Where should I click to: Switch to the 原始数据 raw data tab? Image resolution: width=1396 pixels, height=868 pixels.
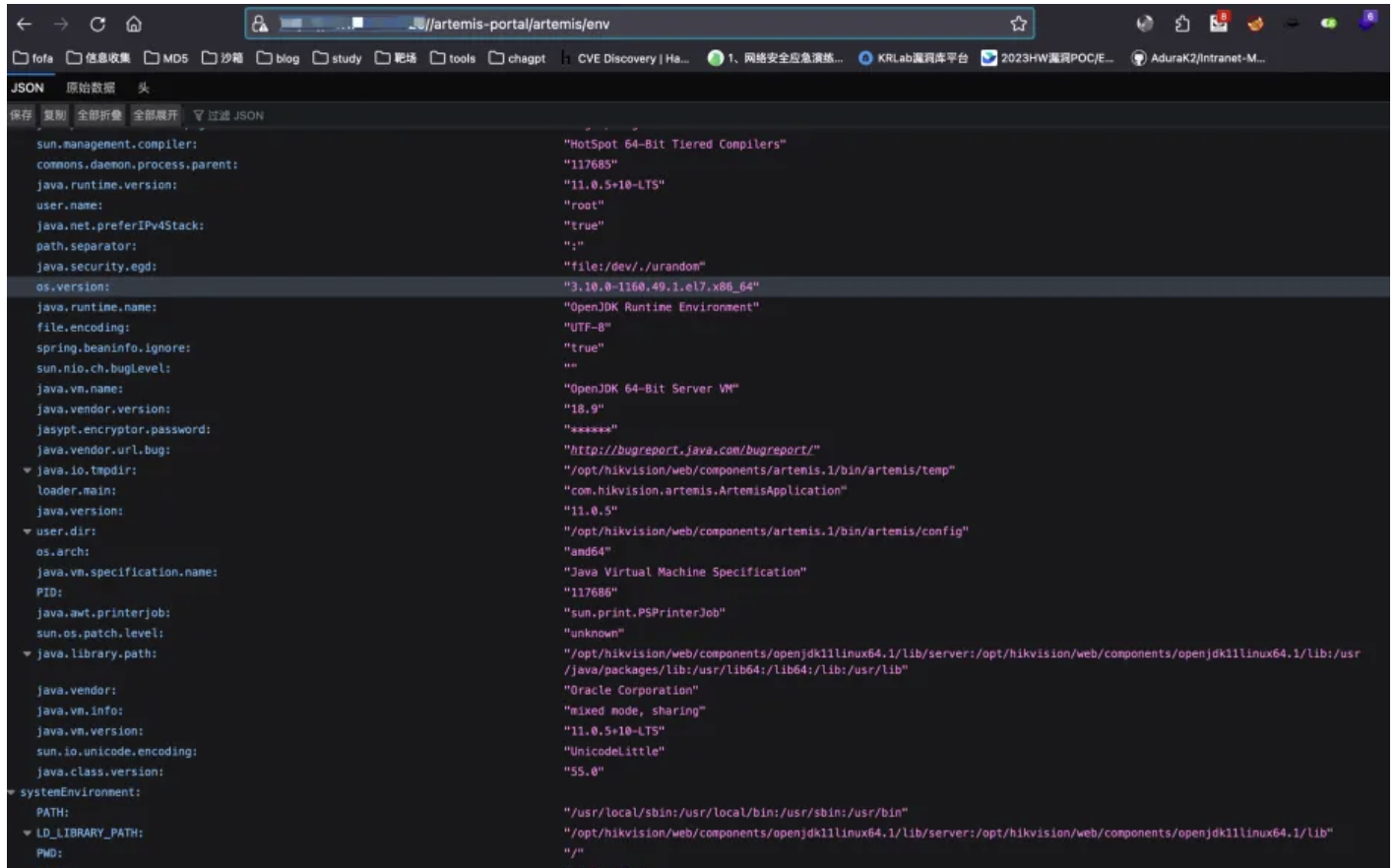click(91, 88)
